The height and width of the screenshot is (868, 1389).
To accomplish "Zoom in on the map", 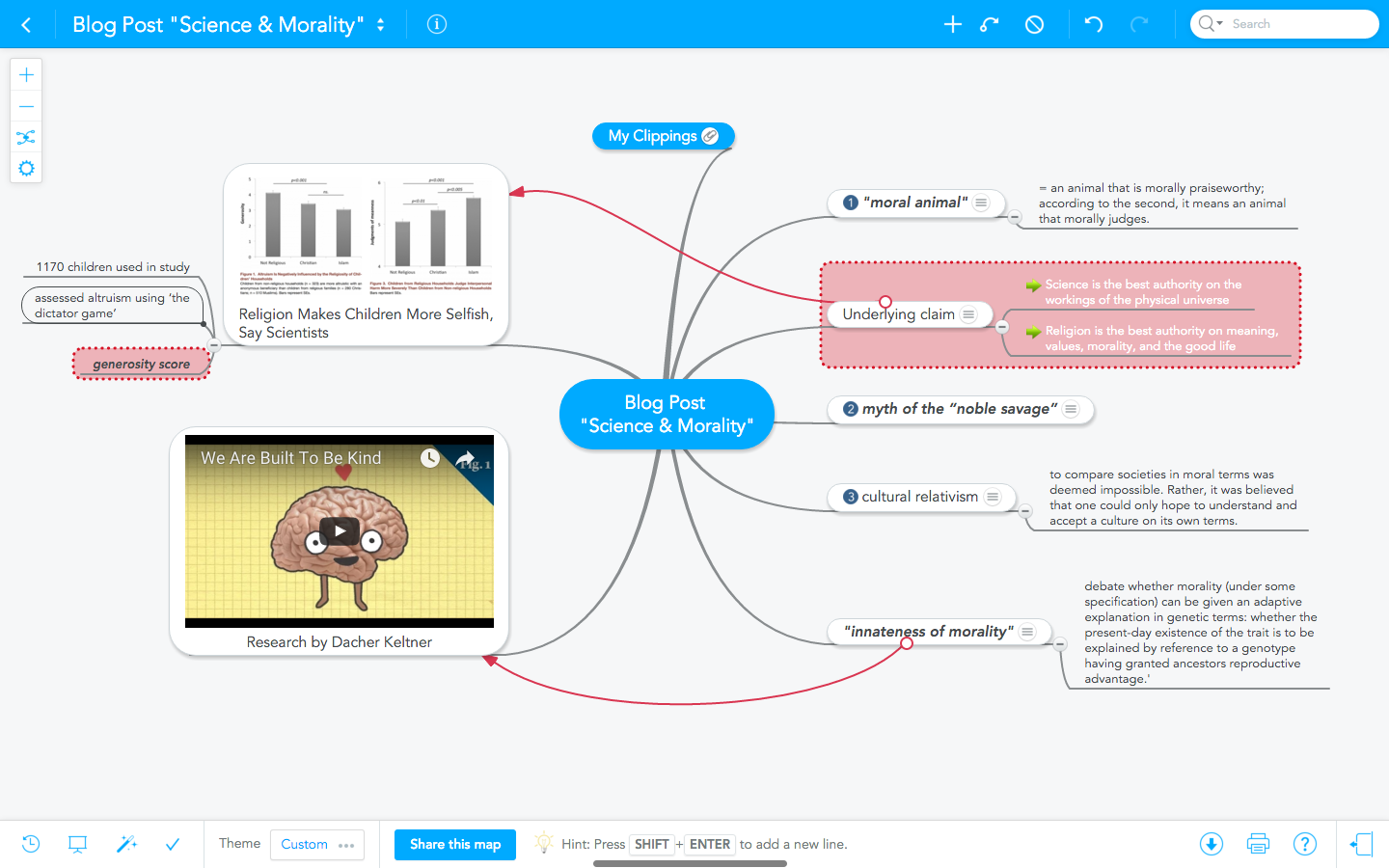I will [x=26, y=75].
